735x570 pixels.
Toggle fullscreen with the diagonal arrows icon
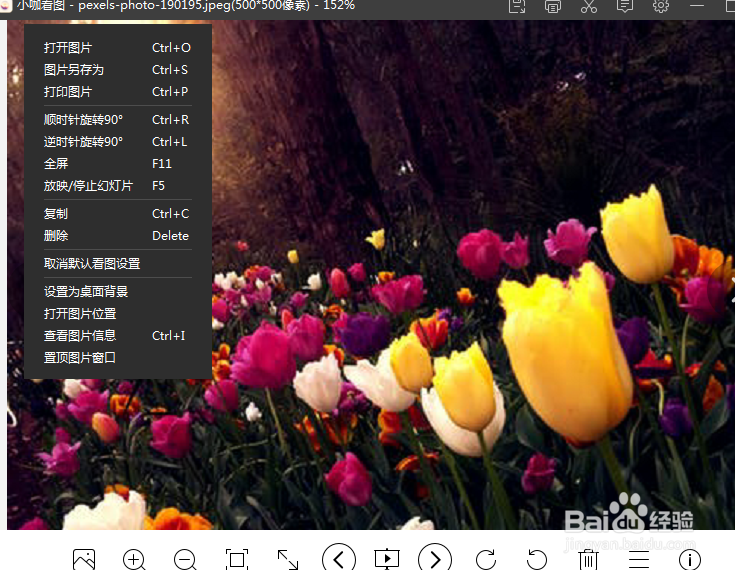coord(288,559)
